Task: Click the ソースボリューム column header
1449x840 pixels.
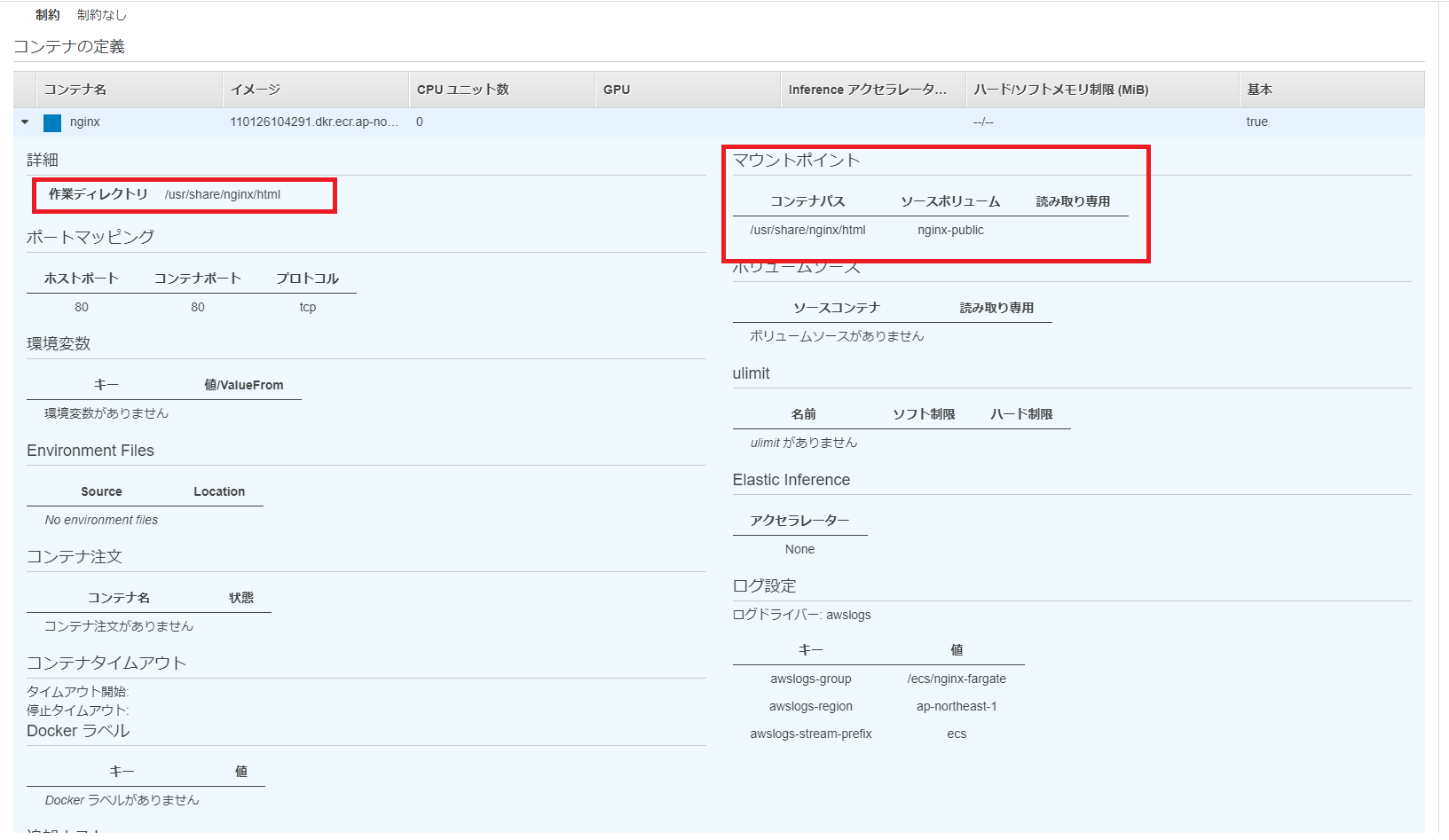Action: pyautogui.click(x=950, y=201)
